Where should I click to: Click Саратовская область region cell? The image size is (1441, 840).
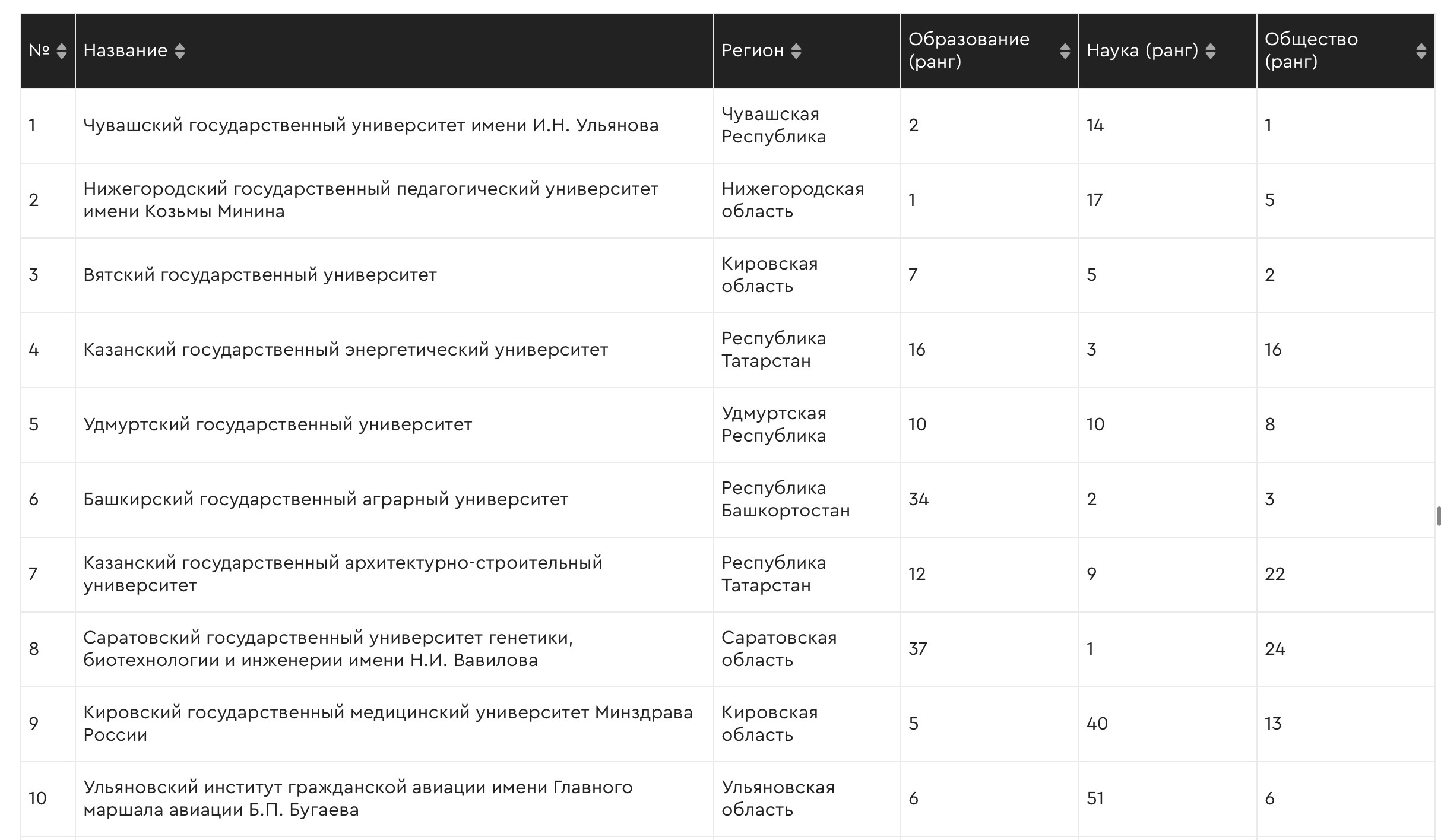[778, 649]
